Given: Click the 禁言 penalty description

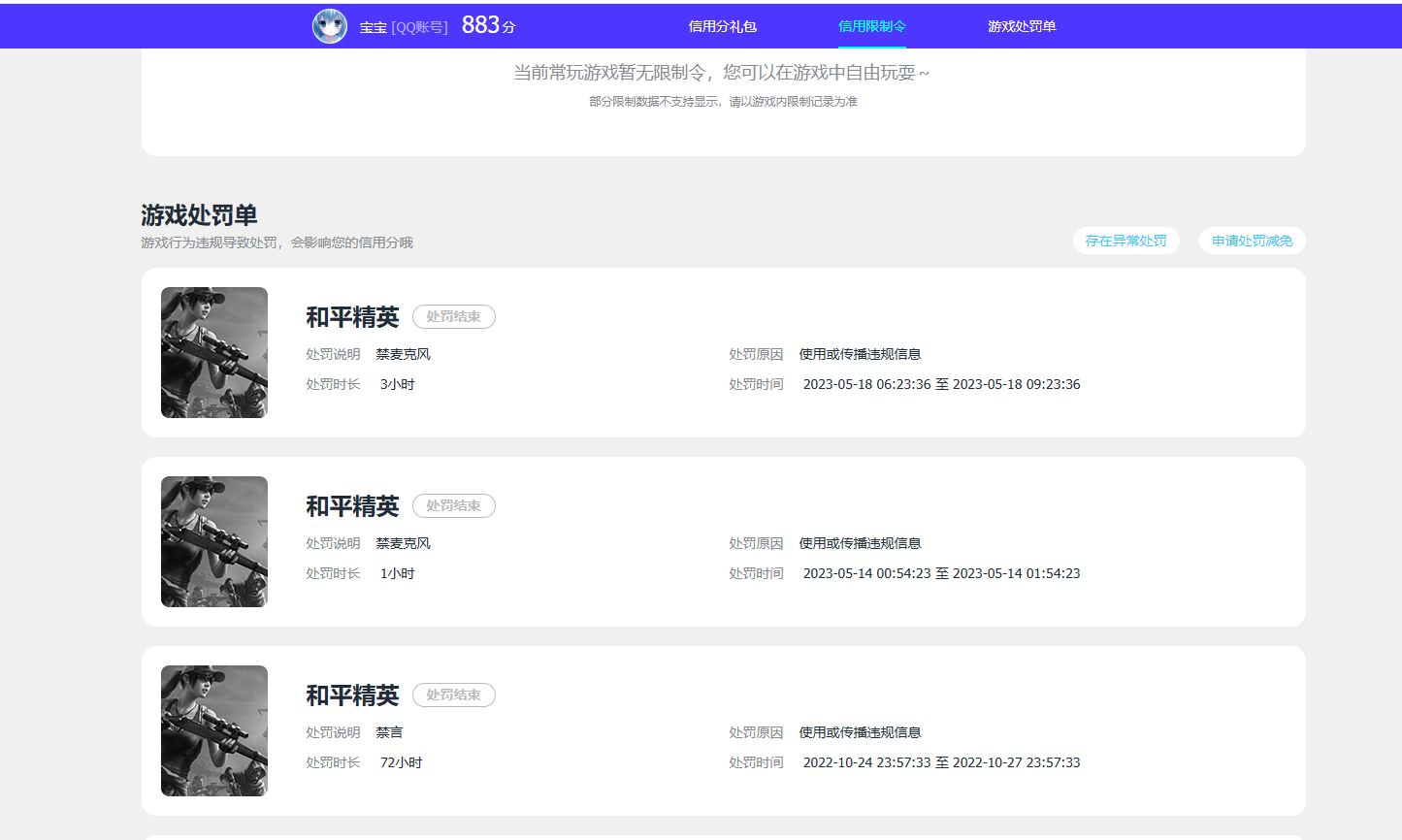Looking at the screenshot, I should point(389,732).
